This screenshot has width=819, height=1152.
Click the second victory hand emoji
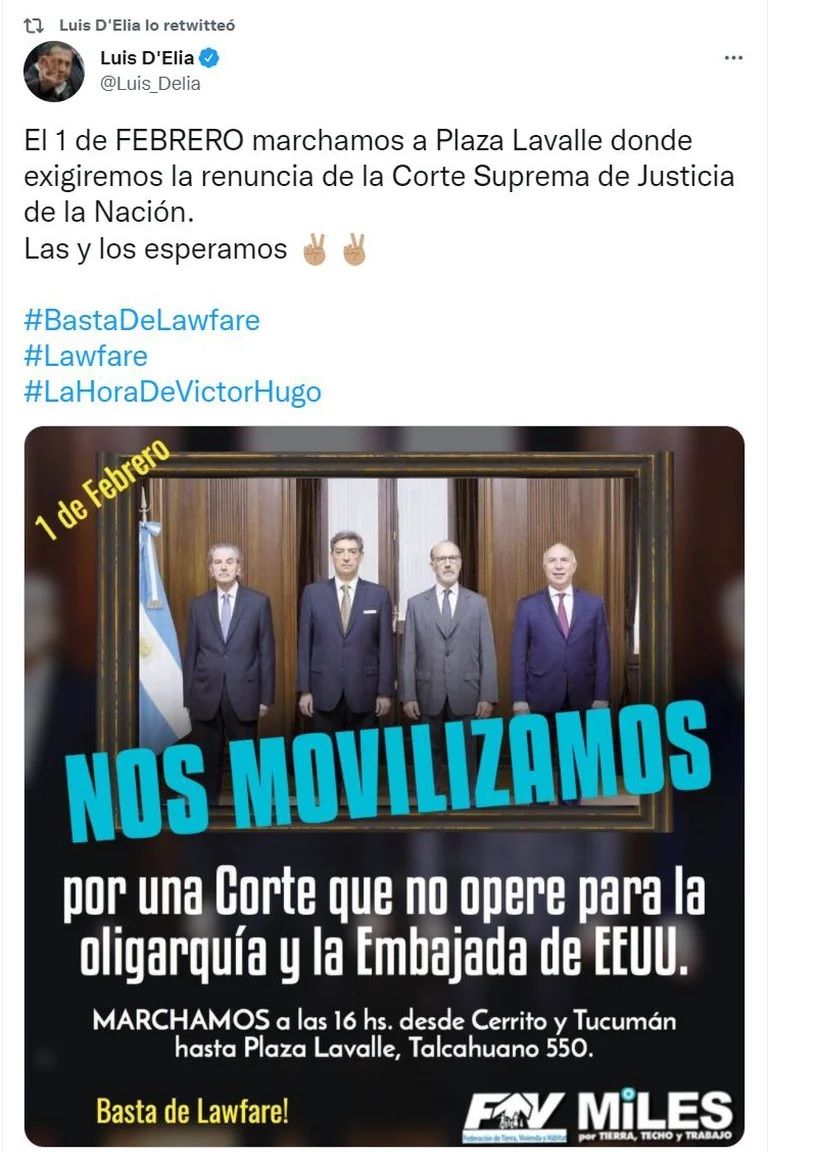click(x=355, y=250)
